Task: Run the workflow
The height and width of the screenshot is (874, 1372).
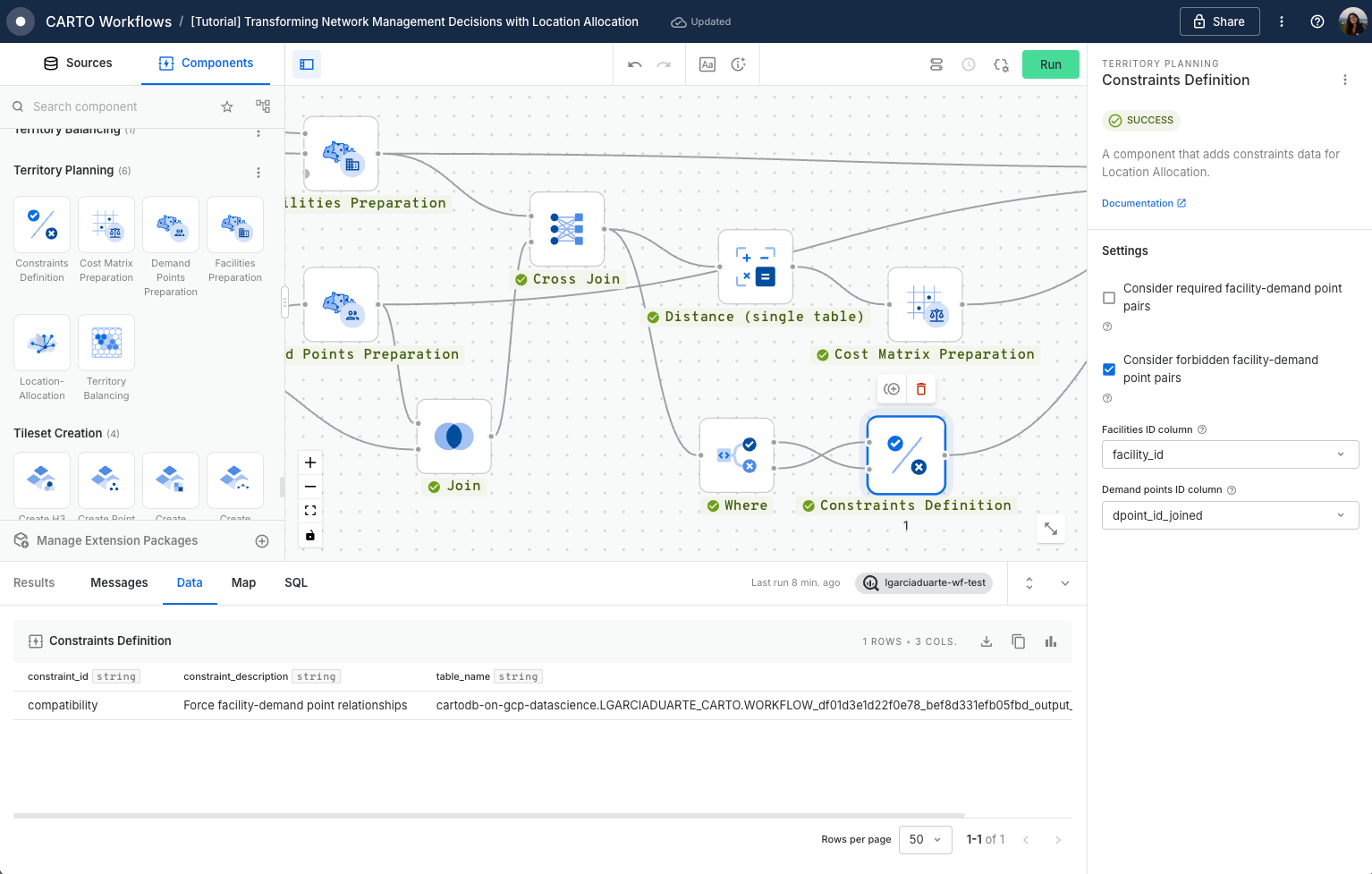Action: [x=1050, y=64]
